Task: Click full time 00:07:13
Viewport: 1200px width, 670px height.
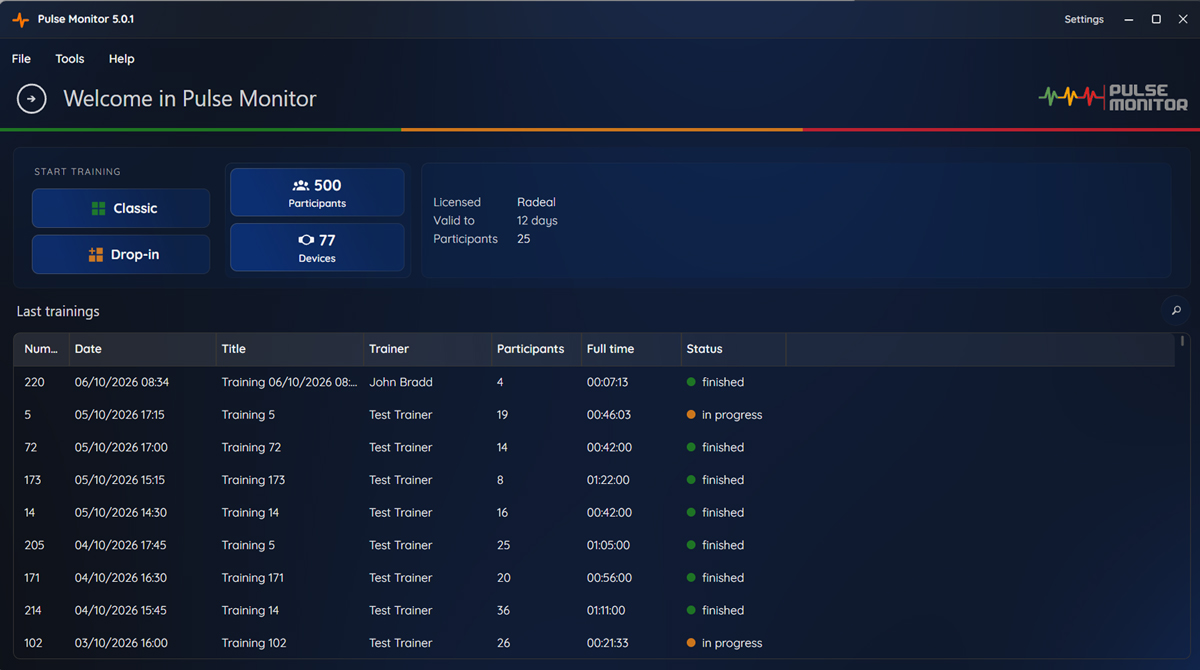Action: coord(607,382)
